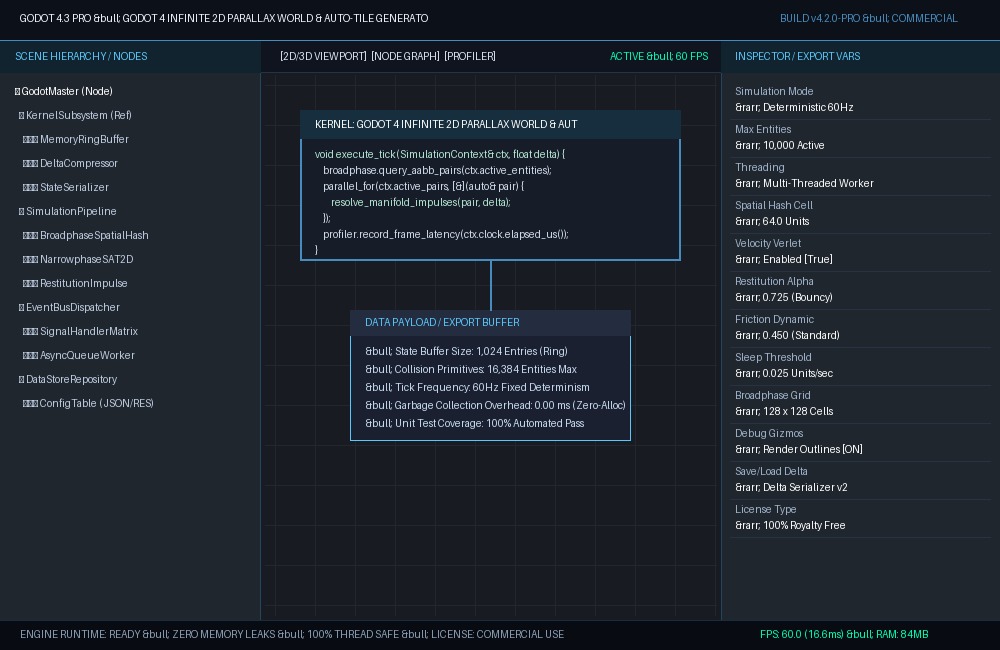This screenshot has height=650, width=1000.
Task: Click the profiler.record_frame_latency code line
Action: (x=446, y=234)
